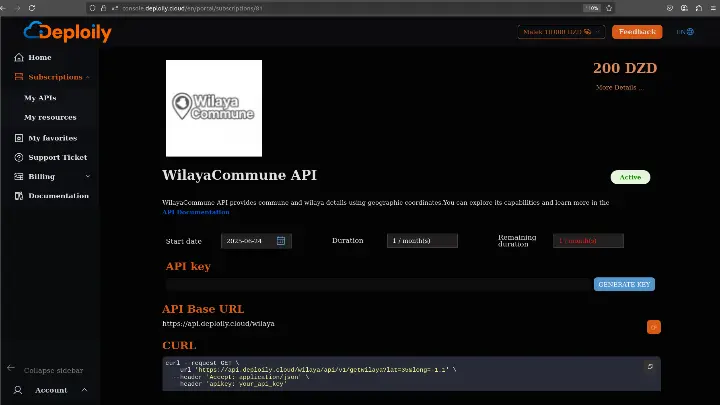Image resolution: width=720 pixels, height=405 pixels.
Task: Click the WilayaCommune logo thumbnail
Action: (x=214, y=108)
